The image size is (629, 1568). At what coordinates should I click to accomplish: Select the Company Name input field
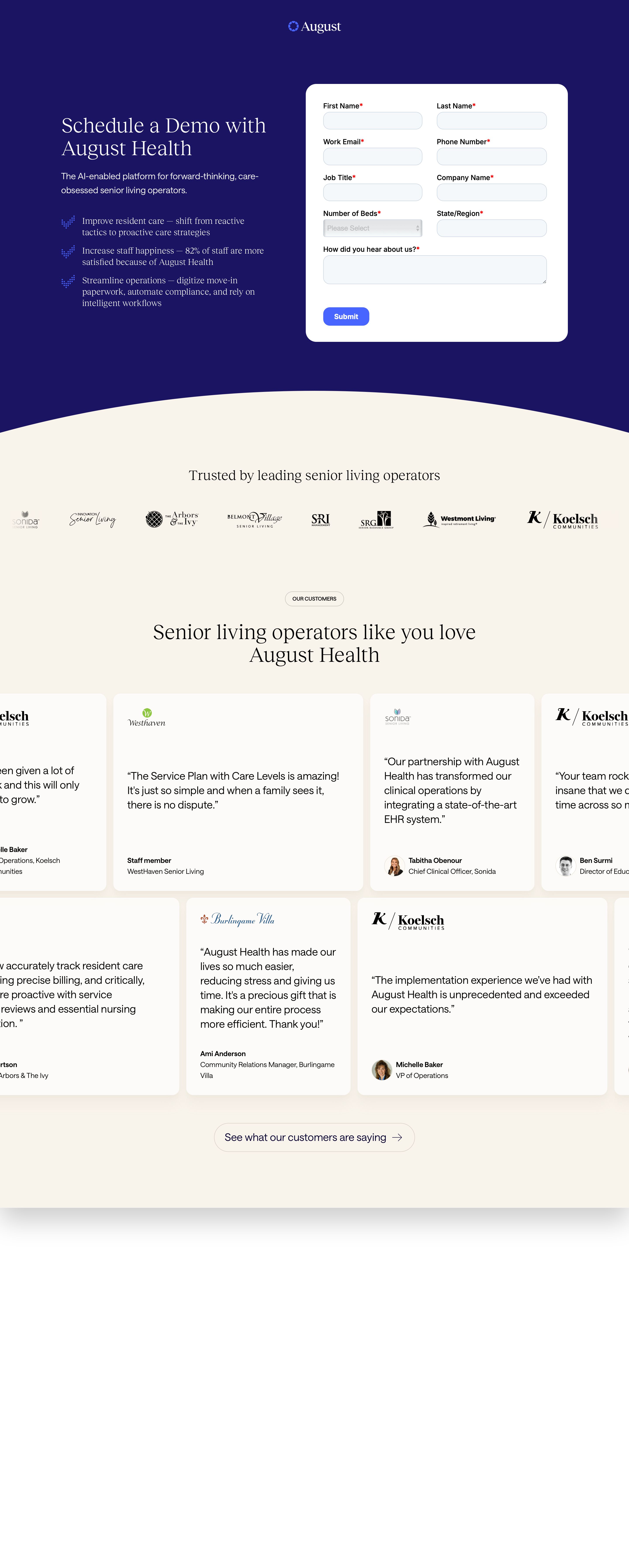[492, 192]
